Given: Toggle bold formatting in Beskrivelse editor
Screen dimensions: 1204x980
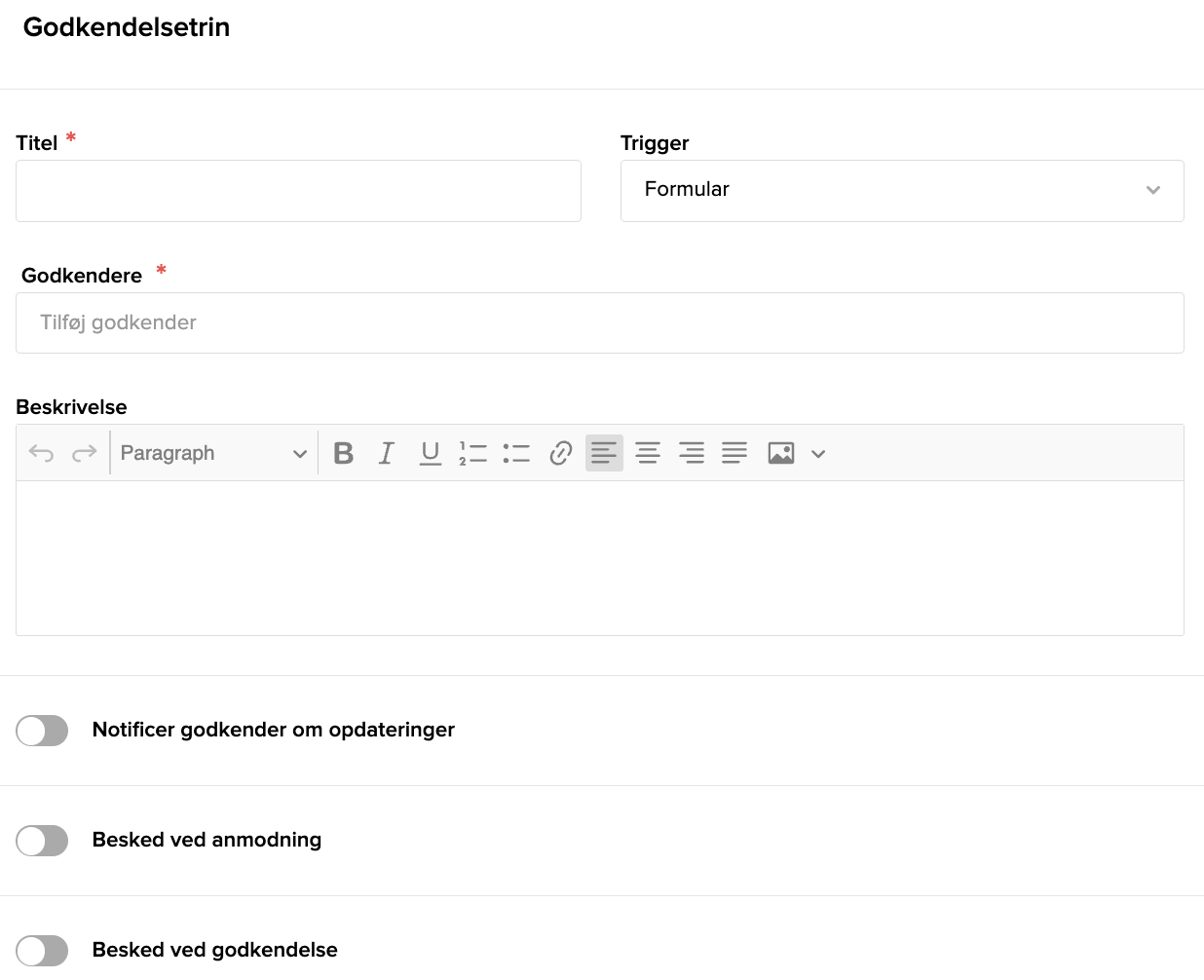Looking at the screenshot, I should [x=343, y=453].
